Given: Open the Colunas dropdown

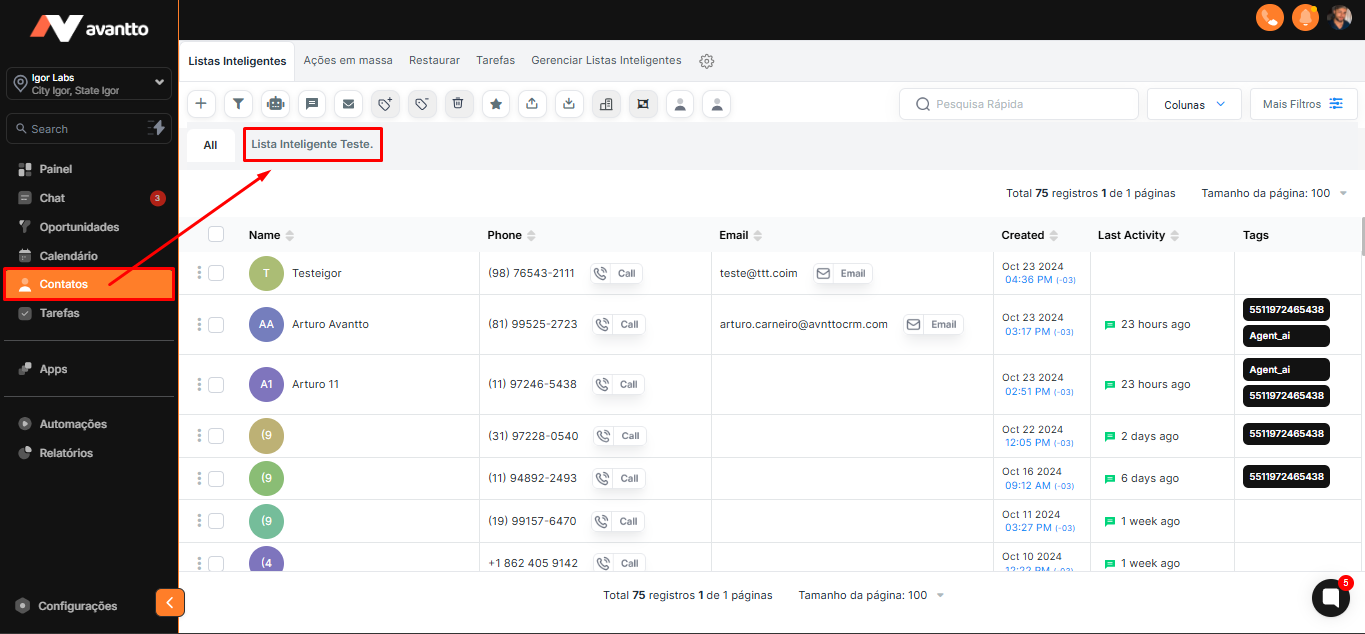Looking at the screenshot, I should click(1194, 104).
